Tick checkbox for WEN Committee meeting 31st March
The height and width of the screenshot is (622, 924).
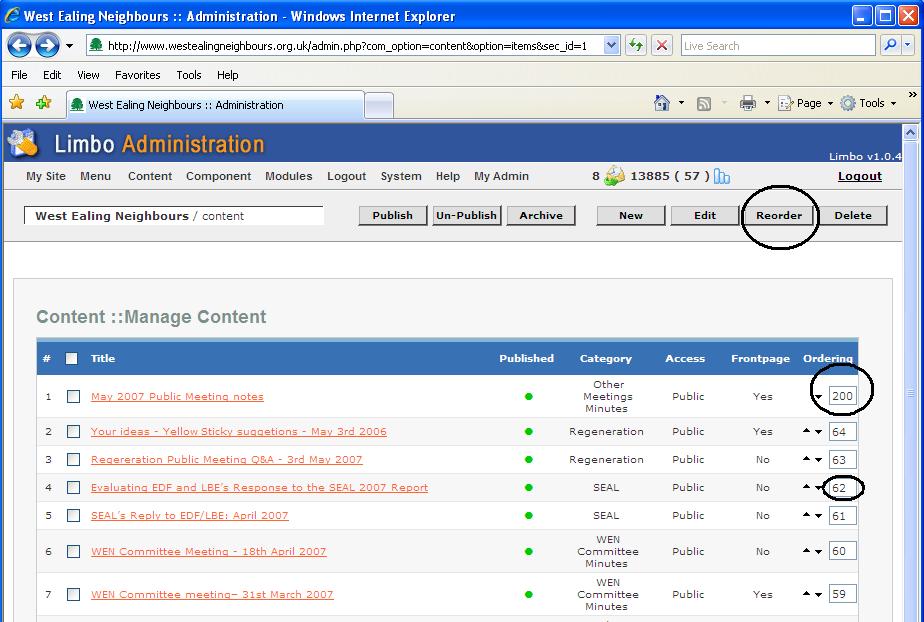pos(73,594)
